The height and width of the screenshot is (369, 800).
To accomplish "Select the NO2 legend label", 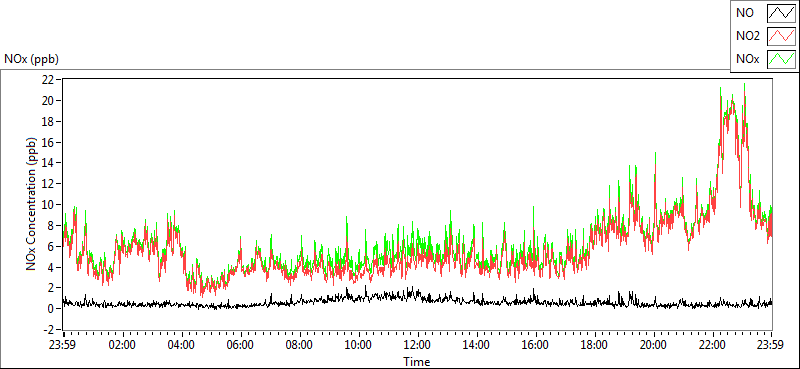I will [x=748, y=36].
